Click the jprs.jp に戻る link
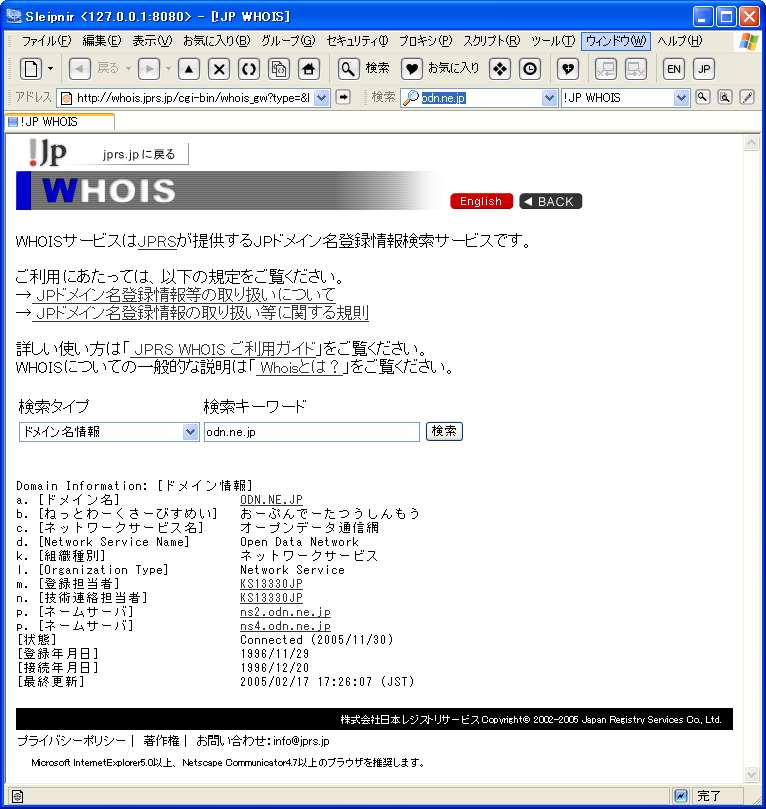Image resolution: width=766 pixels, height=809 pixels. (139, 154)
